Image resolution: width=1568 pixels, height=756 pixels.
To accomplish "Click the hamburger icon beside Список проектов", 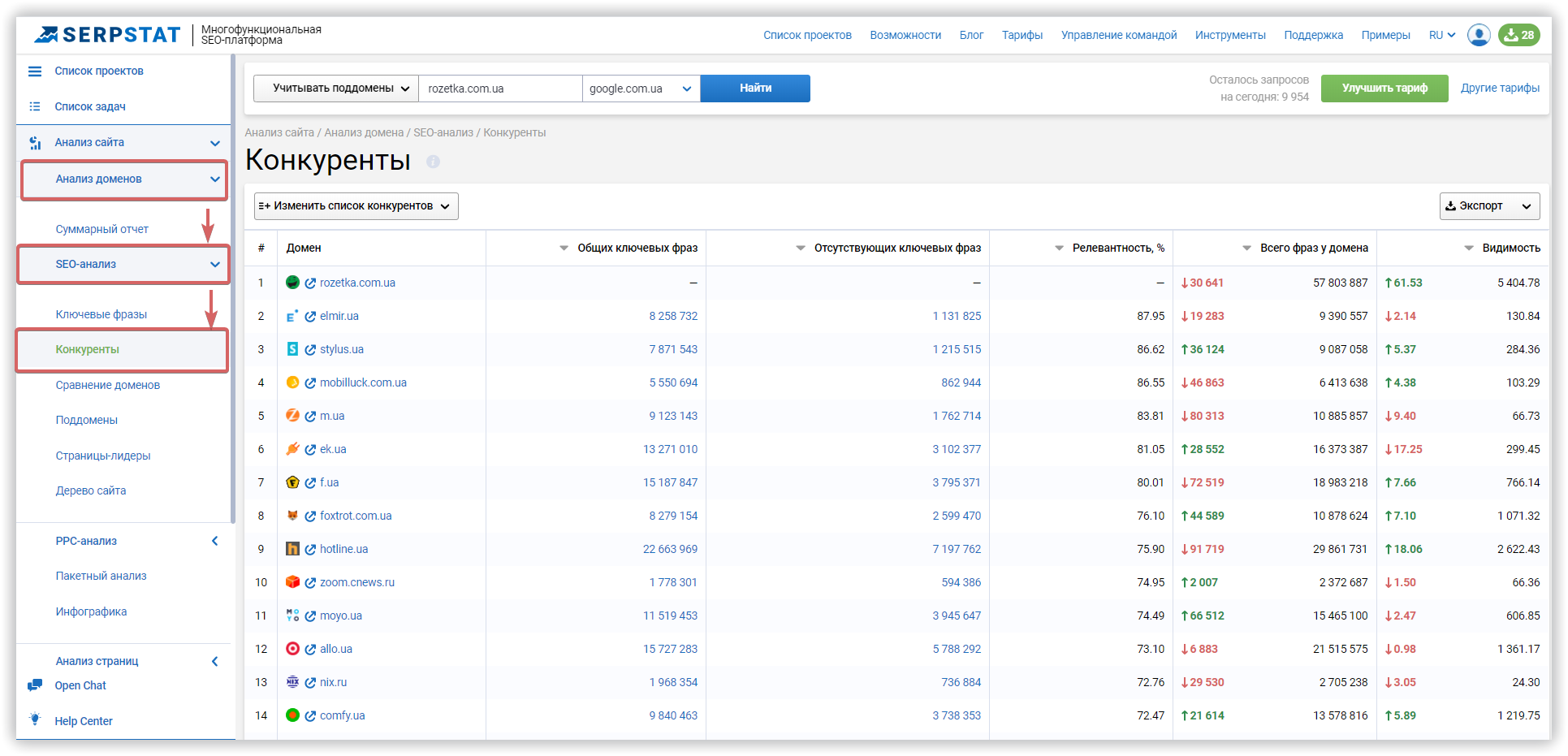I will coord(35,71).
